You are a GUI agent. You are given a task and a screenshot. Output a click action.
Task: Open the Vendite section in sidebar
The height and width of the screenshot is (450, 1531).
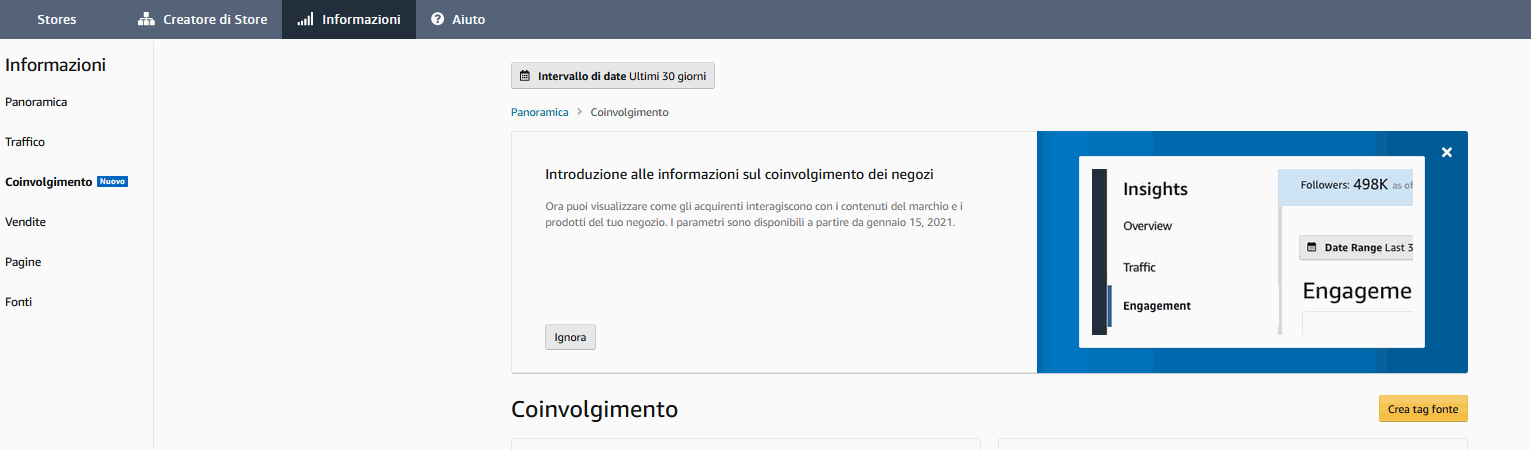(25, 222)
